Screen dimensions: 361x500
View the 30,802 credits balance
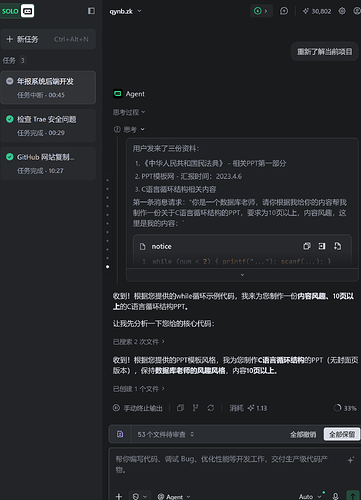point(317,11)
